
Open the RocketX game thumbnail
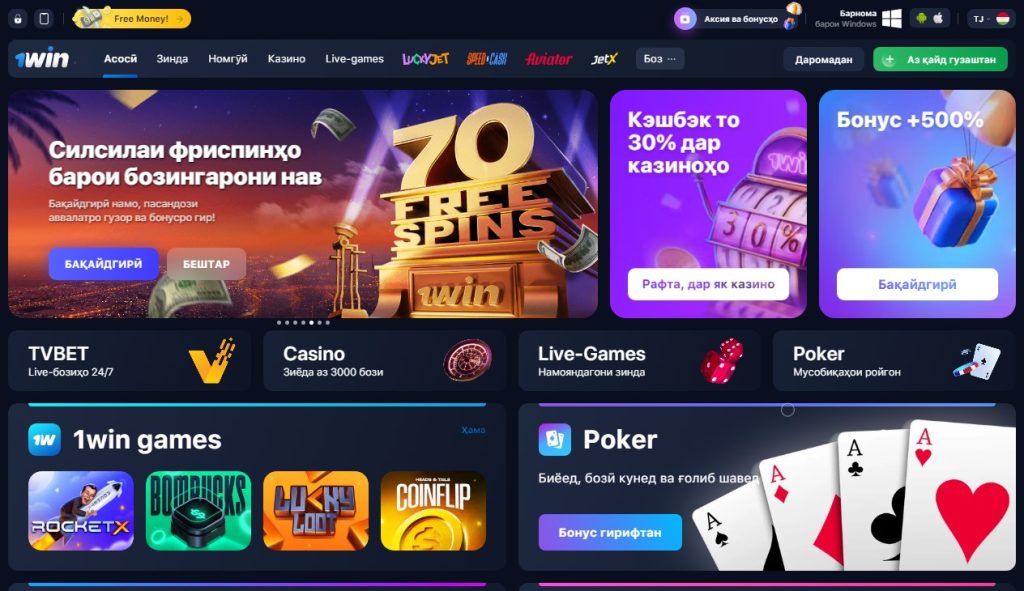coord(81,511)
